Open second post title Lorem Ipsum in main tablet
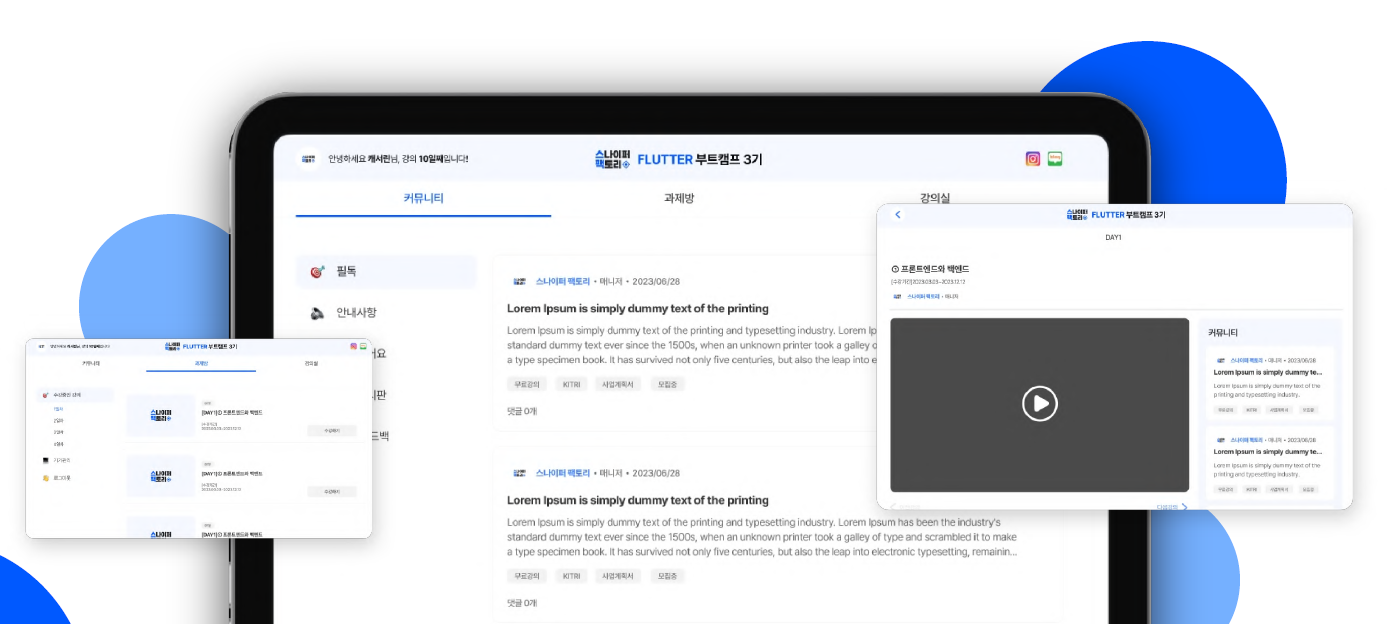This screenshot has height=624, width=1395. pos(638,500)
